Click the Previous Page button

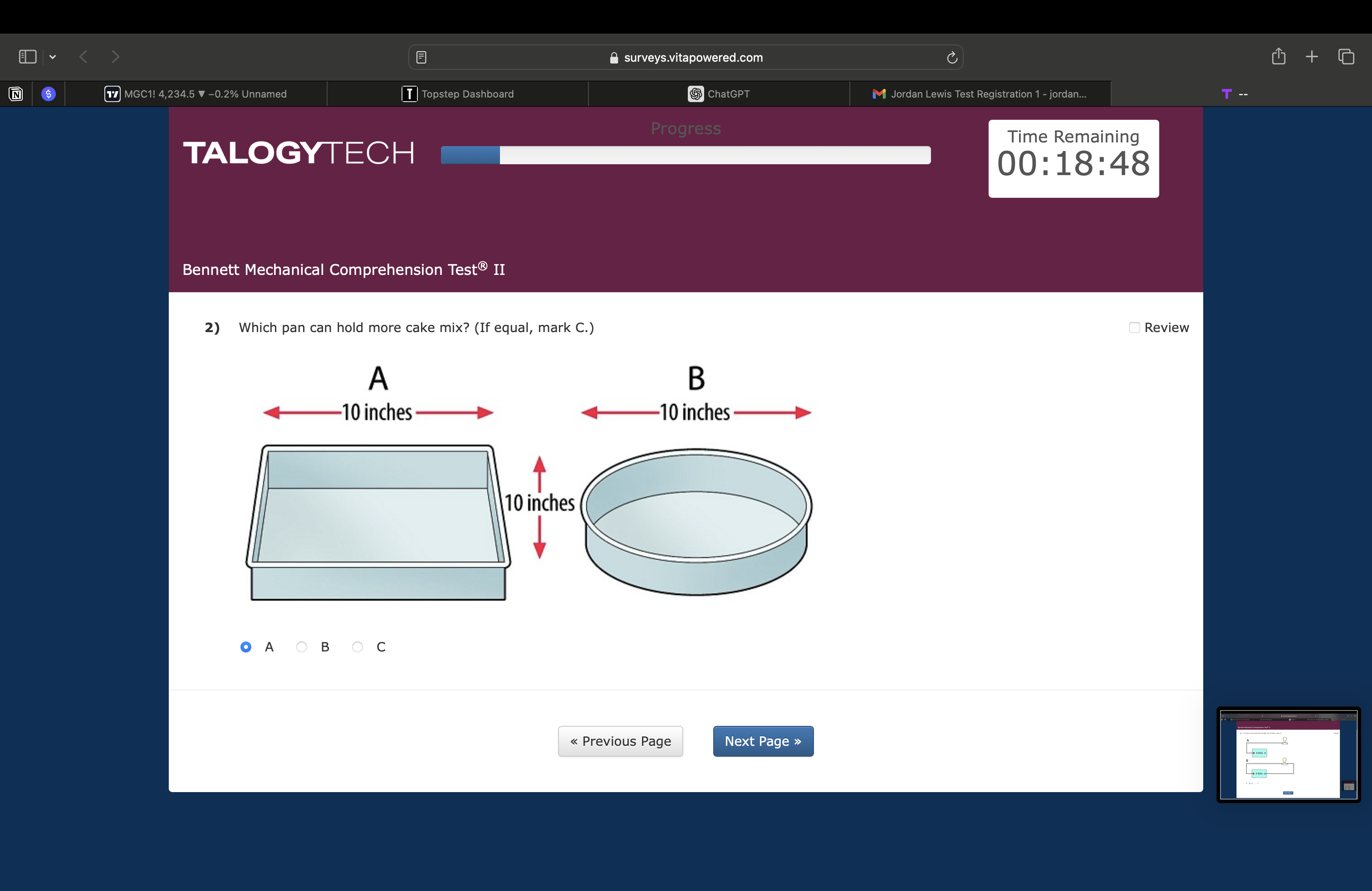click(620, 741)
